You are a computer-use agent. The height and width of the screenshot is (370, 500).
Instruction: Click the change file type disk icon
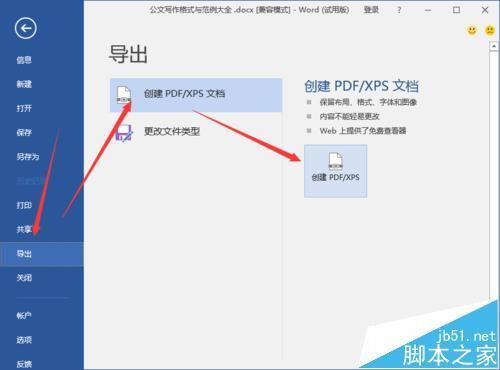tap(124, 133)
